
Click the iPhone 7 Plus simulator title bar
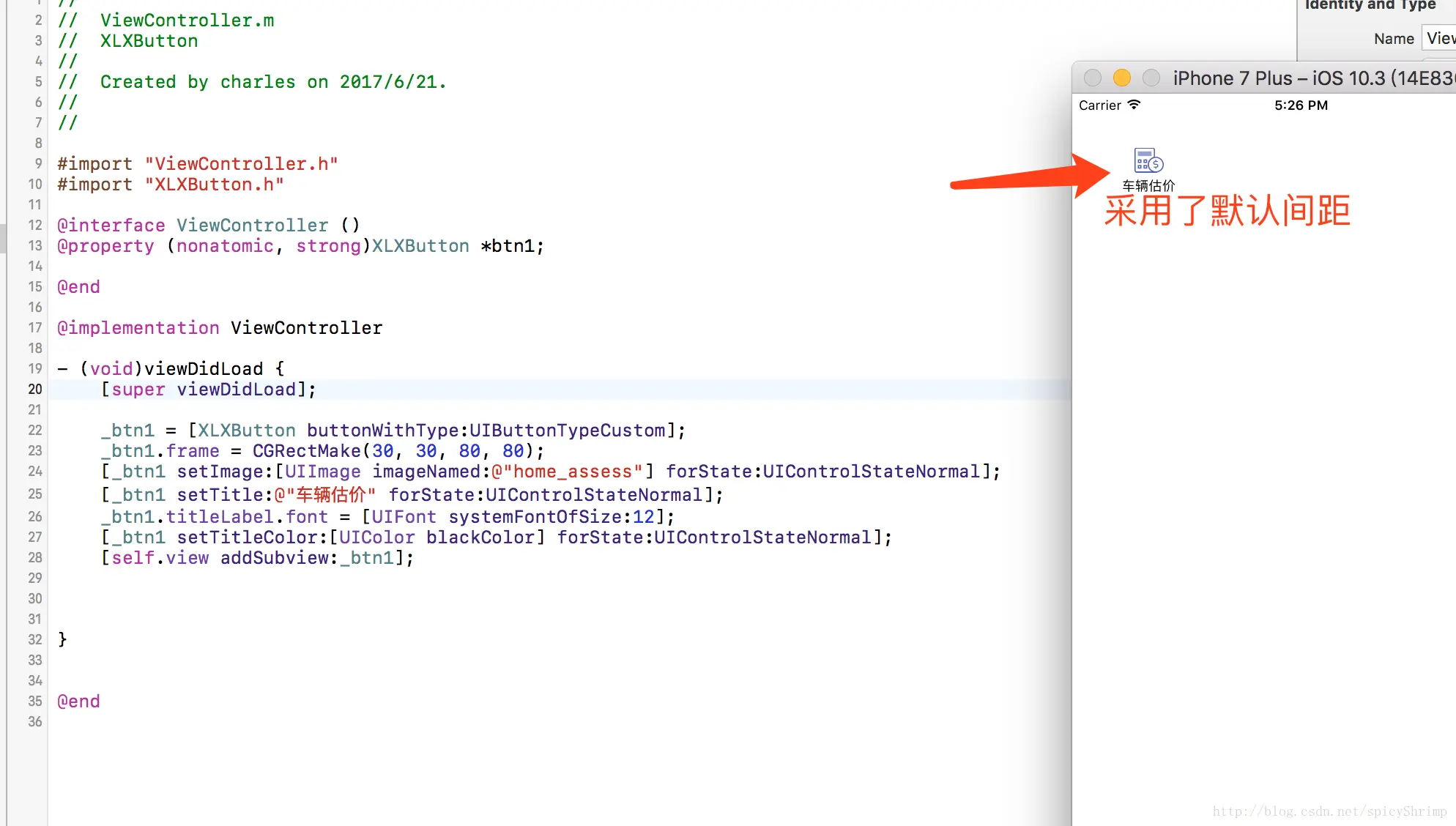[x=1311, y=78]
